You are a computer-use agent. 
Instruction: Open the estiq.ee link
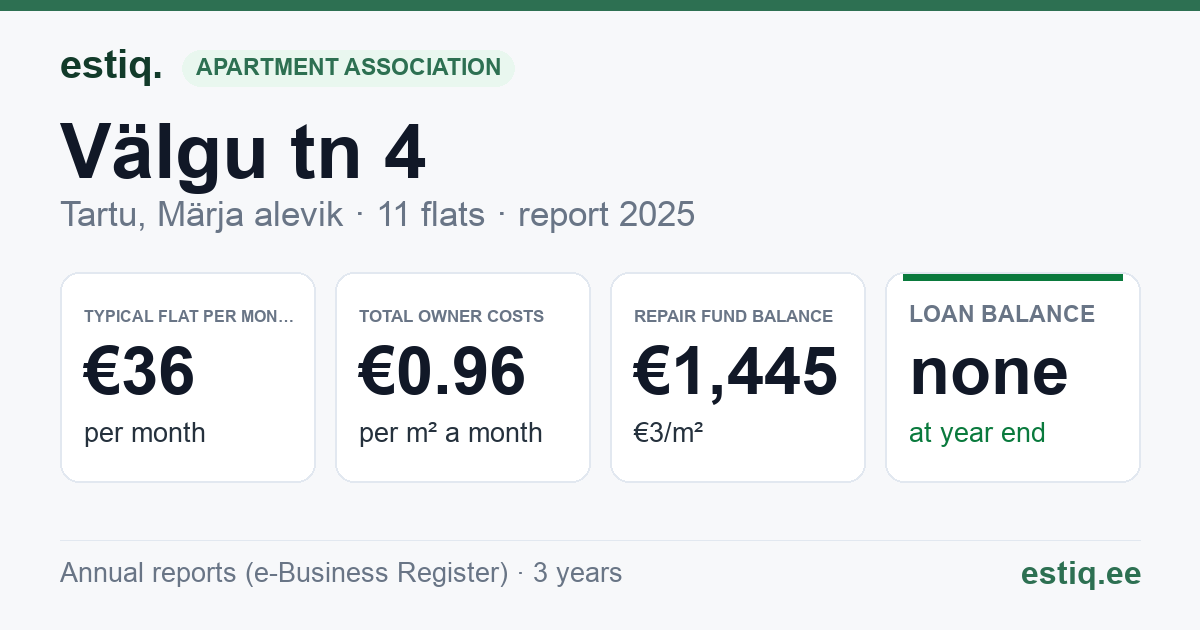1080,573
